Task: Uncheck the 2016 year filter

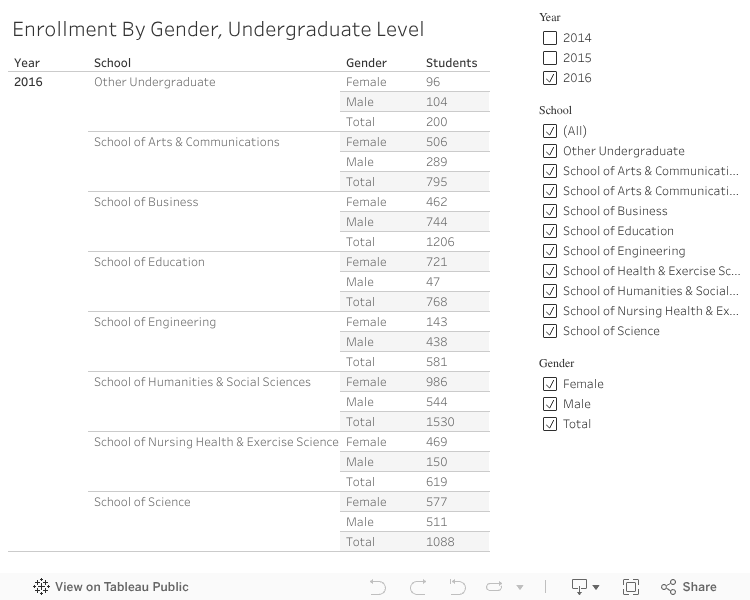Action: click(x=549, y=78)
